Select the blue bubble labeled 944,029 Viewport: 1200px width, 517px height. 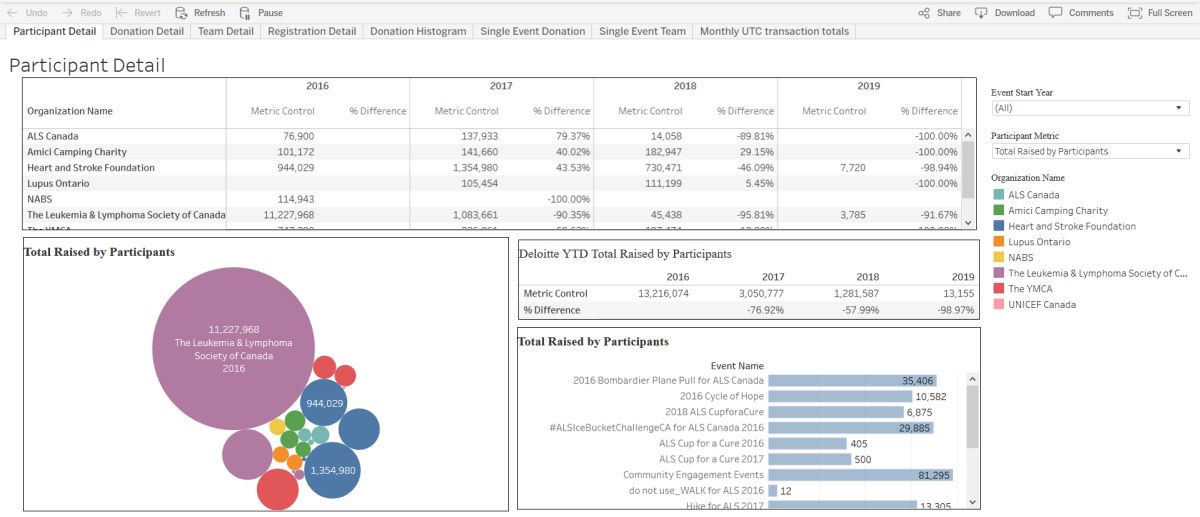point(324,404)
